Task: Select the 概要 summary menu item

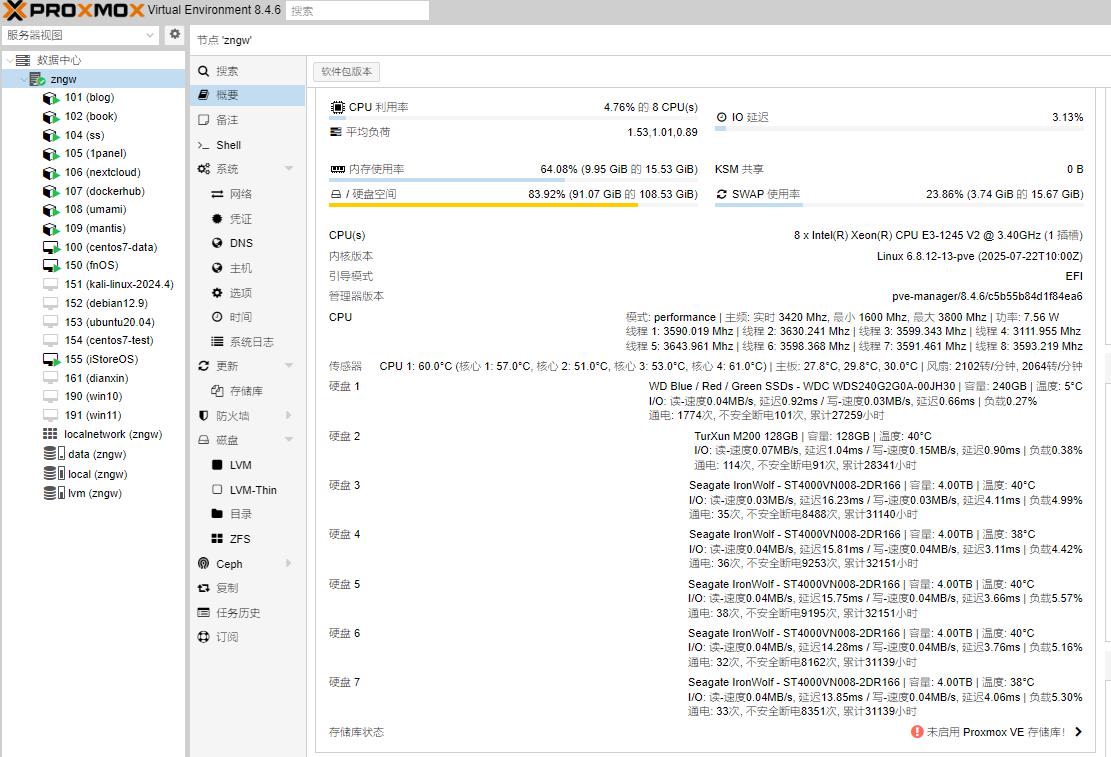Action: (x=228, y=95)
